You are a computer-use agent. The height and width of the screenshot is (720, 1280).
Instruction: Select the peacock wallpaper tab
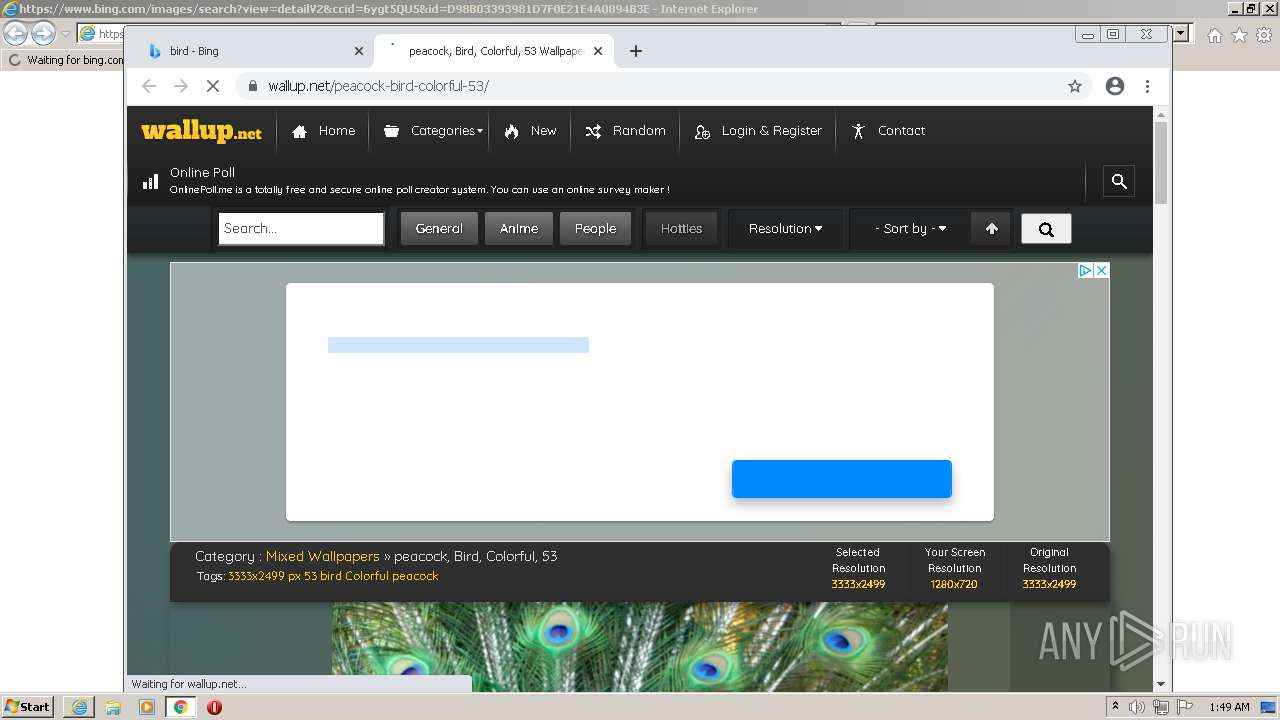(x=495, y=51)
